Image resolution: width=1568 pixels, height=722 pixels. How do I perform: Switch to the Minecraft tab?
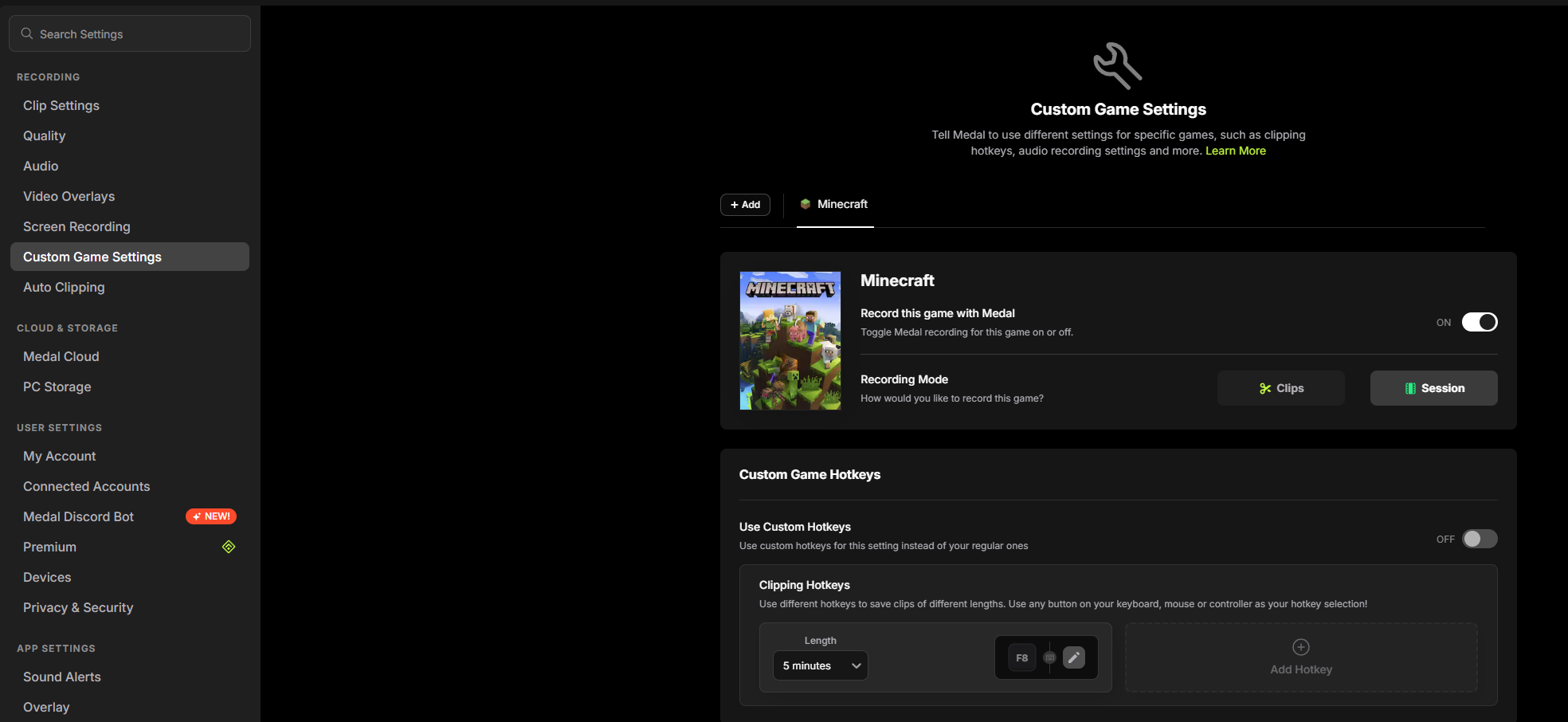pos(835,205)
